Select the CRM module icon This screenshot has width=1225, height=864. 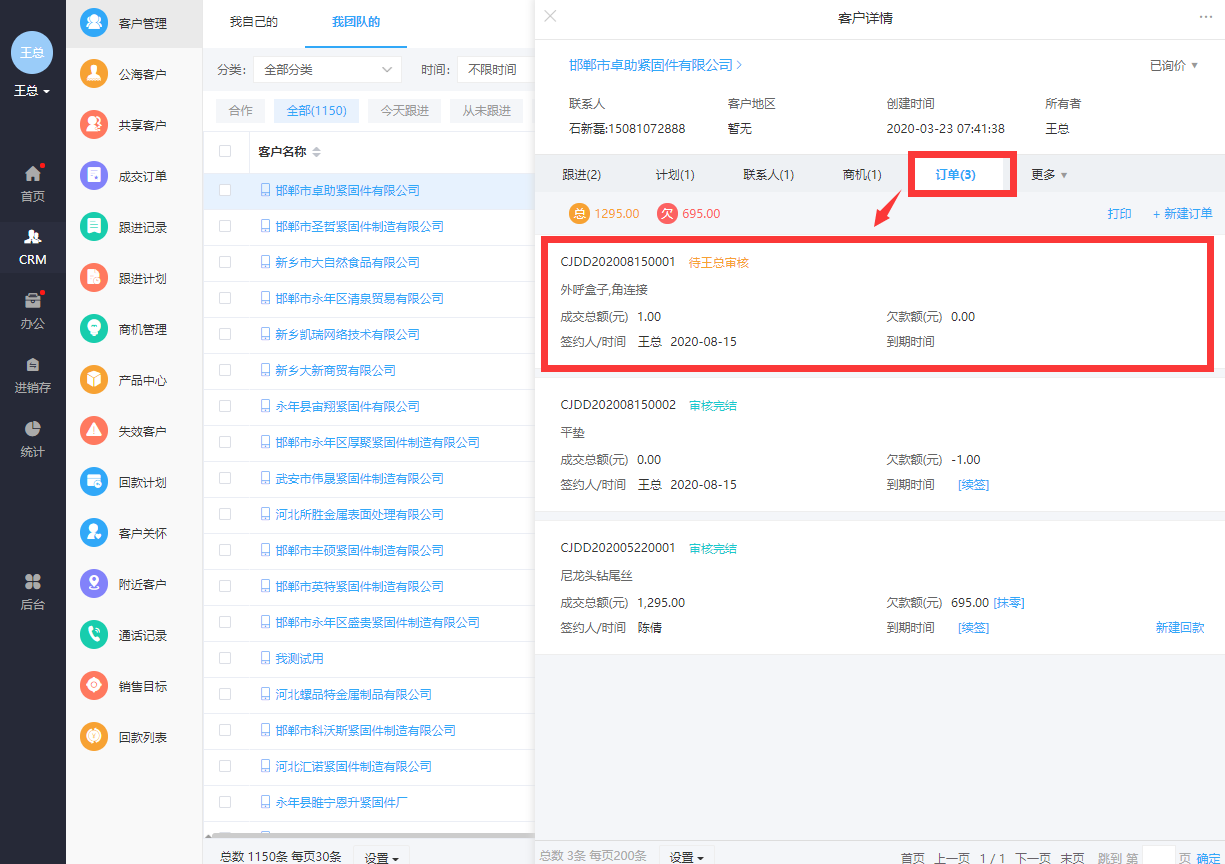[33, 237]
